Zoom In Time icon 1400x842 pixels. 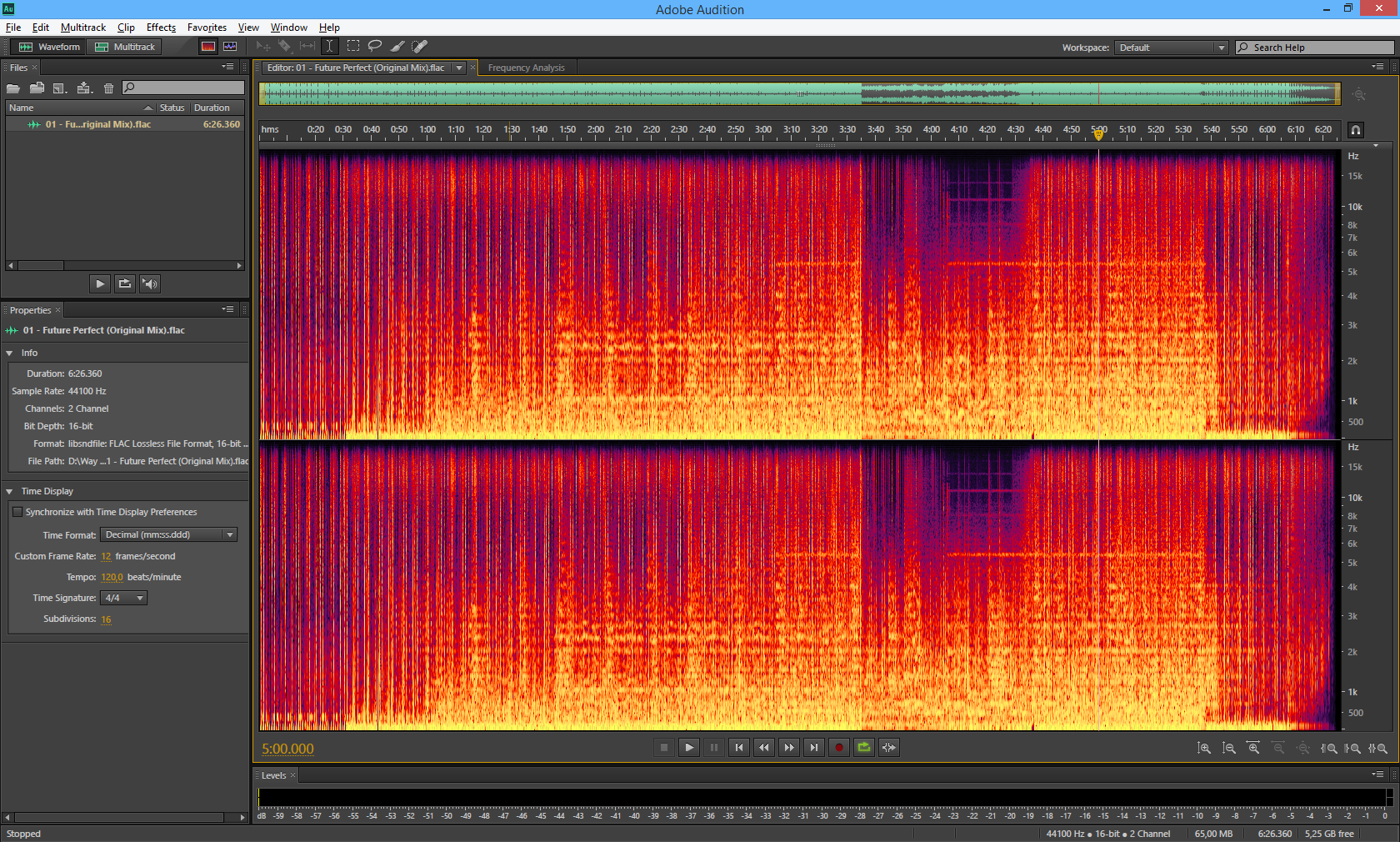pos(1253,749)
